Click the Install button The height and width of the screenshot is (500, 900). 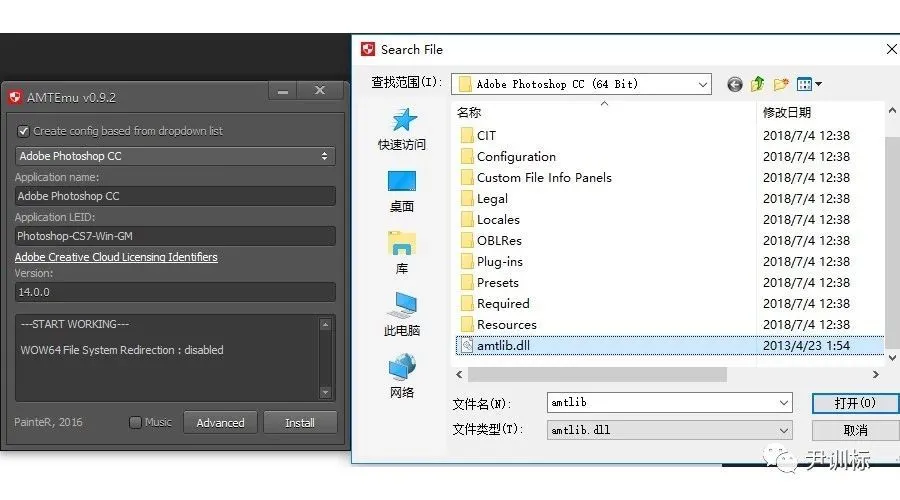[300, 423]
